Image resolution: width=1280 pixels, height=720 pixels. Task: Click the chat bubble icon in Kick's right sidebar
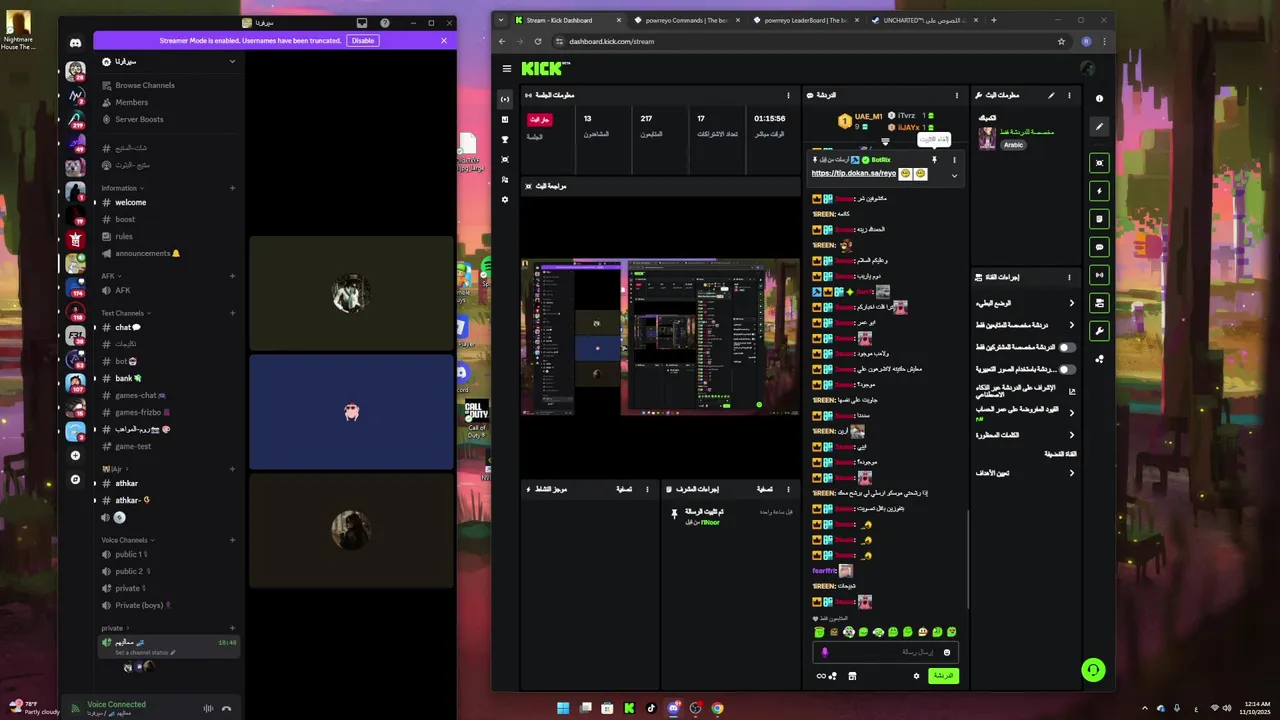1099,247
